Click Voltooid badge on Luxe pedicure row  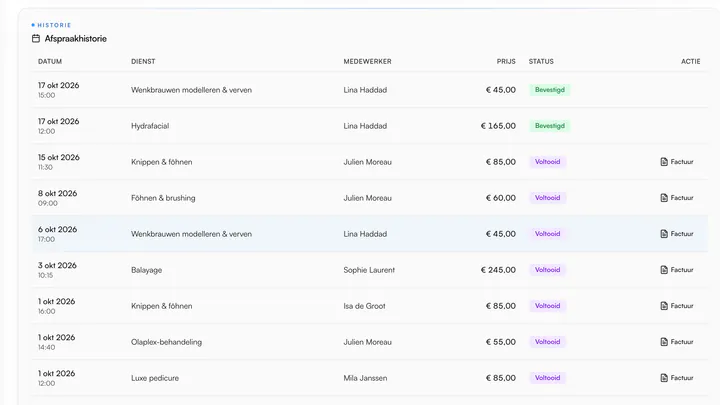click(x=547, y=378)
